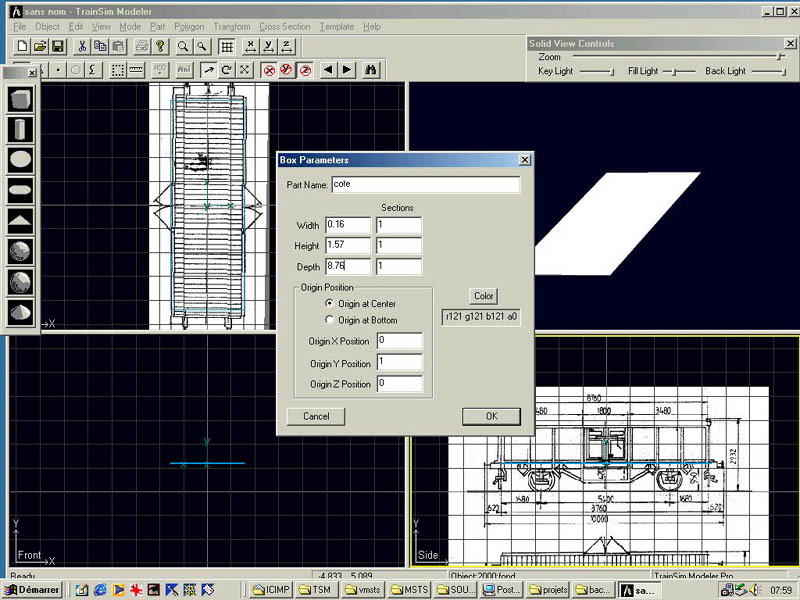This screenshot has width=800, height=600.
Task: Click the Démarrer start button
Action: (x=34, y=590)
